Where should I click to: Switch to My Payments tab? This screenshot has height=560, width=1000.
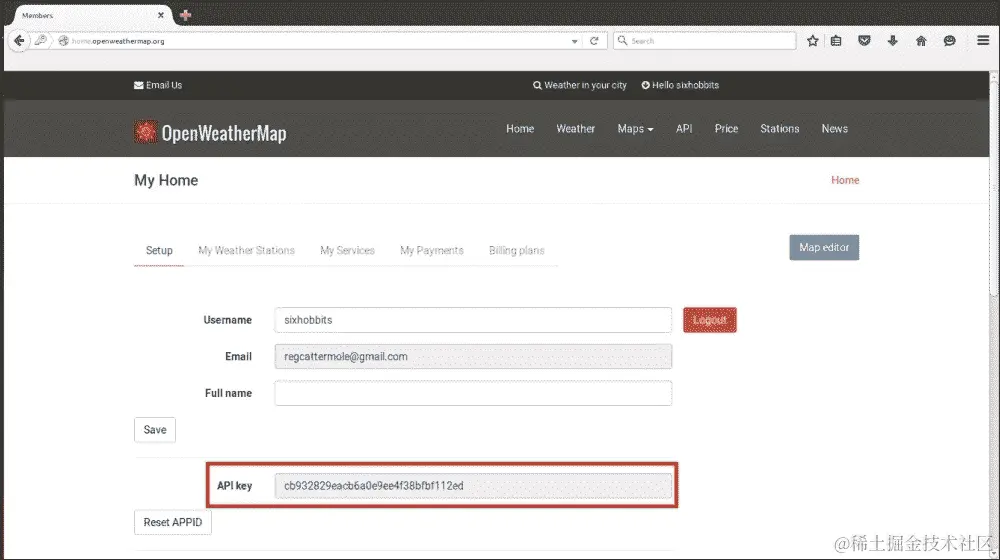[432, 251]
